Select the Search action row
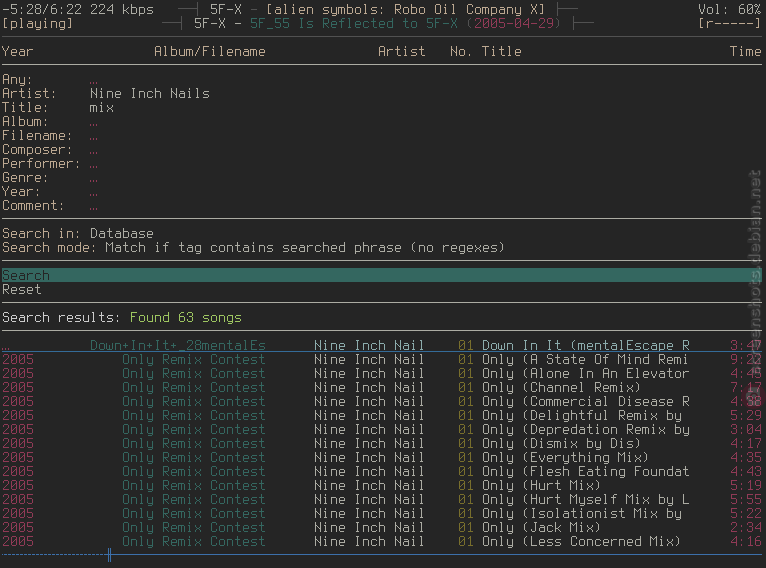The width and height of the screenshot is (766, 568). click(381, 275)
